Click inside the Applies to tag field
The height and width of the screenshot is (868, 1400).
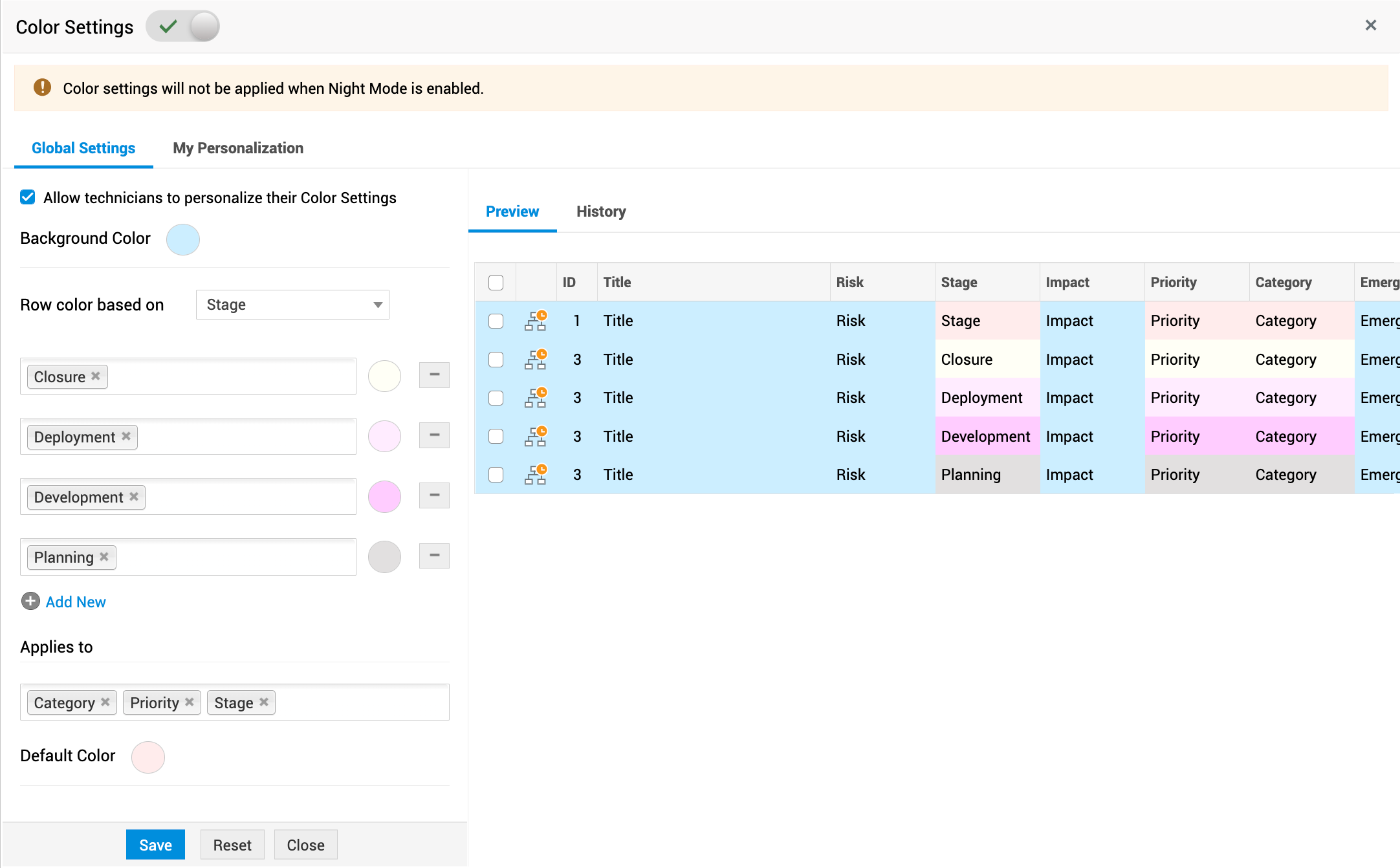click(362, 702)
